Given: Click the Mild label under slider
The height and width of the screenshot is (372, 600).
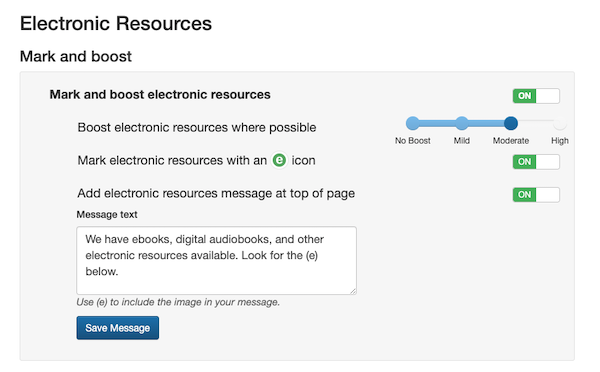Looking at the screenshot, I should click(462, 141).
